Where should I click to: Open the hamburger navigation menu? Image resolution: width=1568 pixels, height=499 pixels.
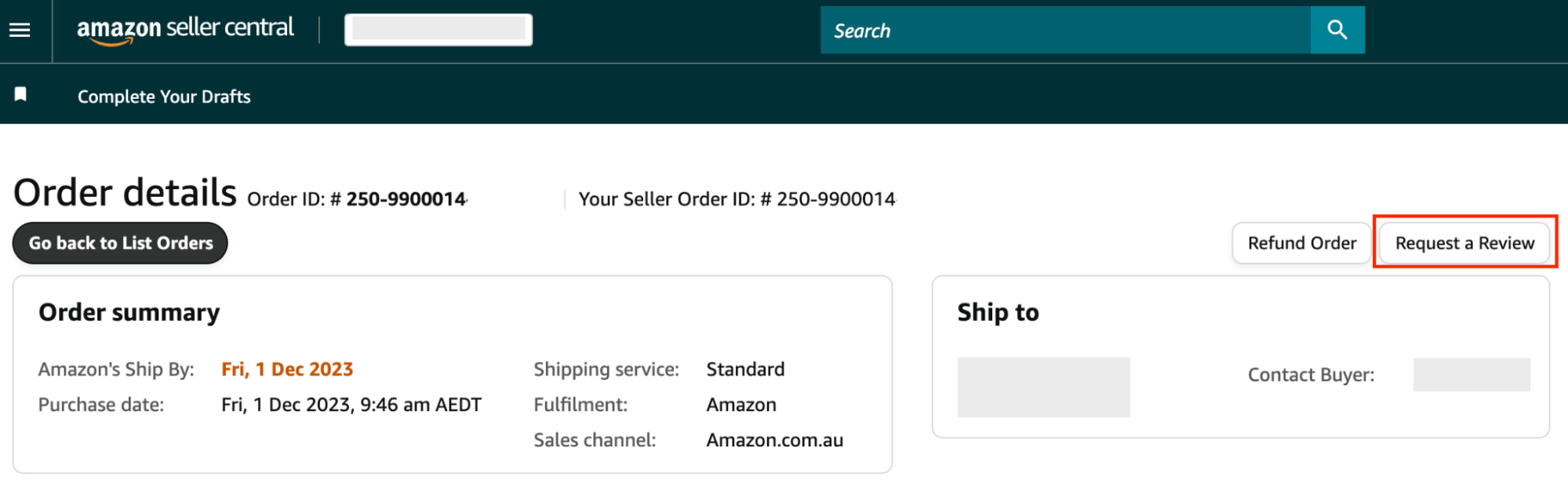(20, 30)
